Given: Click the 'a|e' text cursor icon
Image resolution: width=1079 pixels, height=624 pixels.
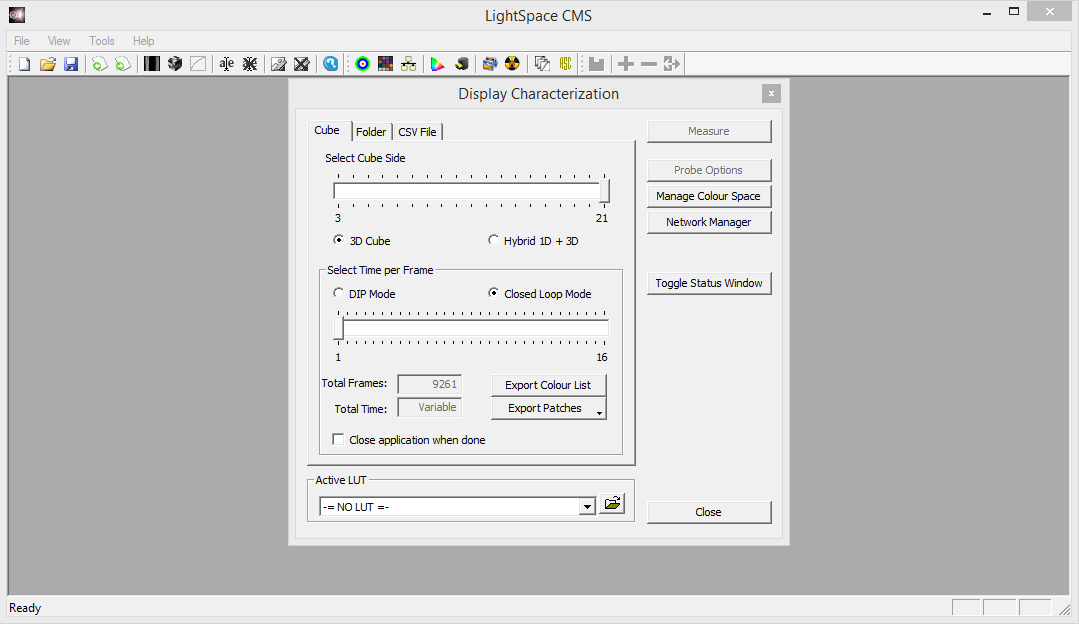Looking at the screenshot, I should (x=226, y=64).
